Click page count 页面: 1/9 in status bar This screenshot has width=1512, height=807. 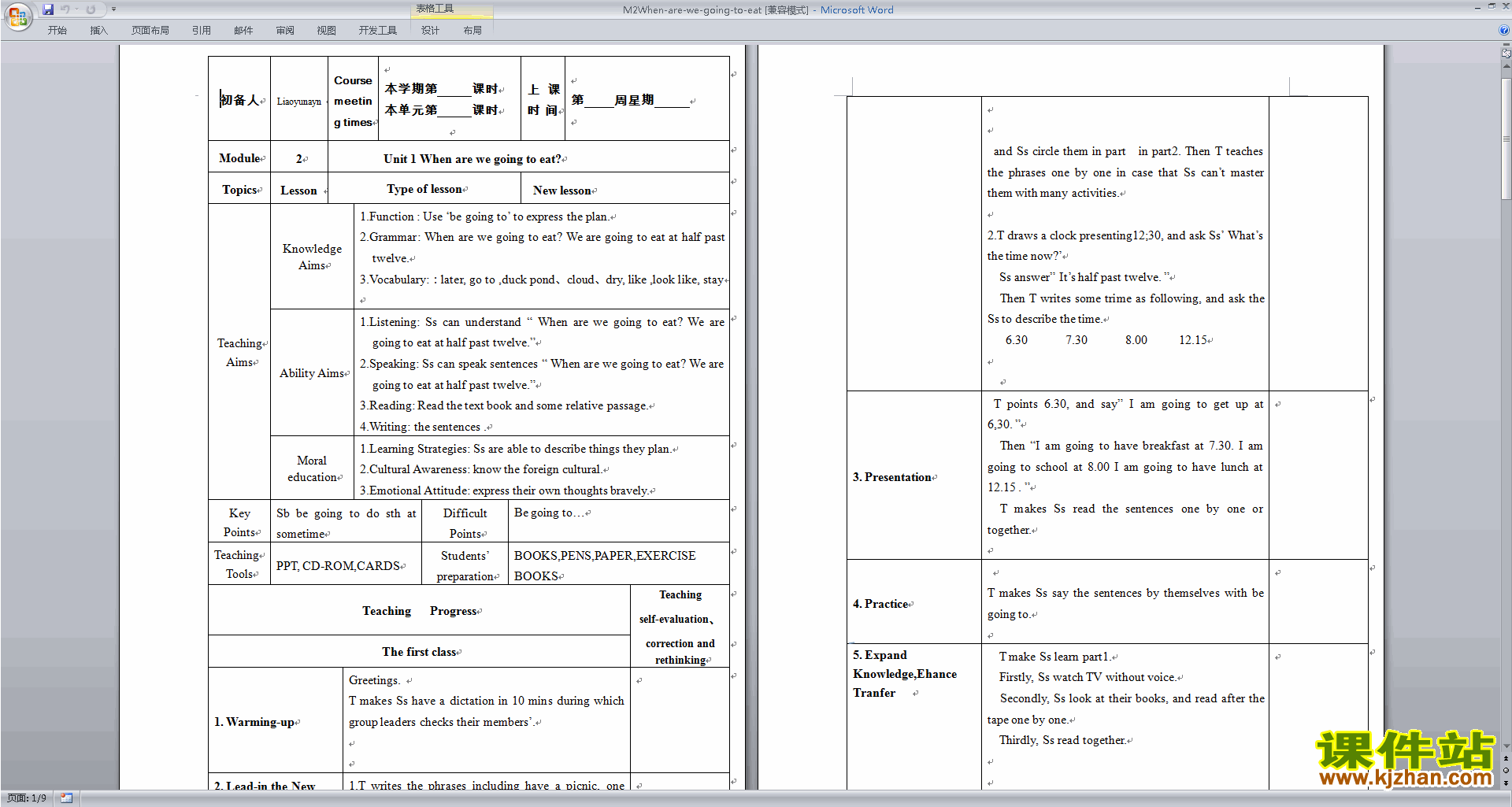pos(27,798)
